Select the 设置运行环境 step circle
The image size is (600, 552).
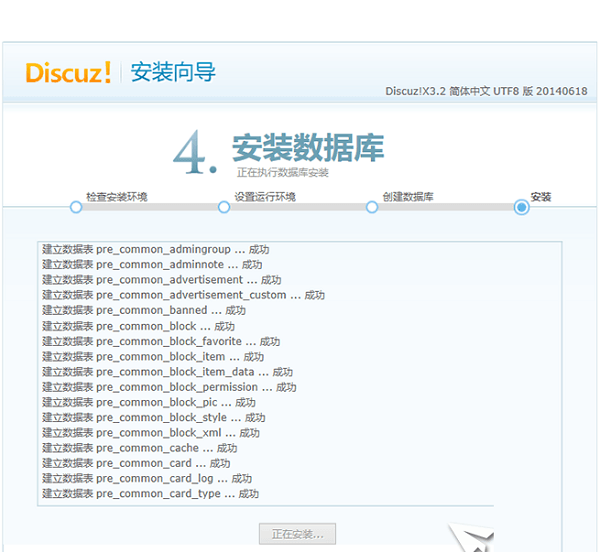pyautogui.click(x=224, y=207)
